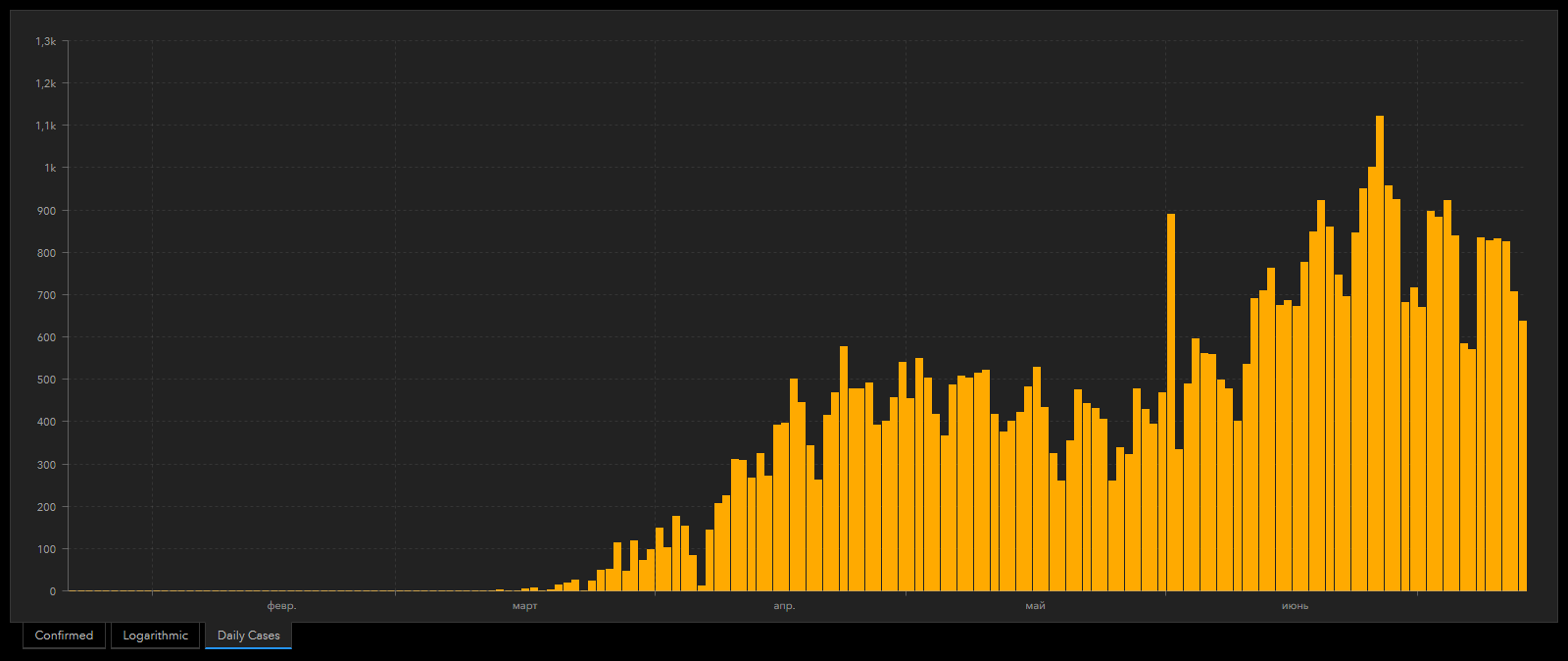Image resolution: width=1568 pixels, height=661 pixels.
Task: Click the 'июнь' month label
Action: pyautogui.click(x=1295, y=606)
